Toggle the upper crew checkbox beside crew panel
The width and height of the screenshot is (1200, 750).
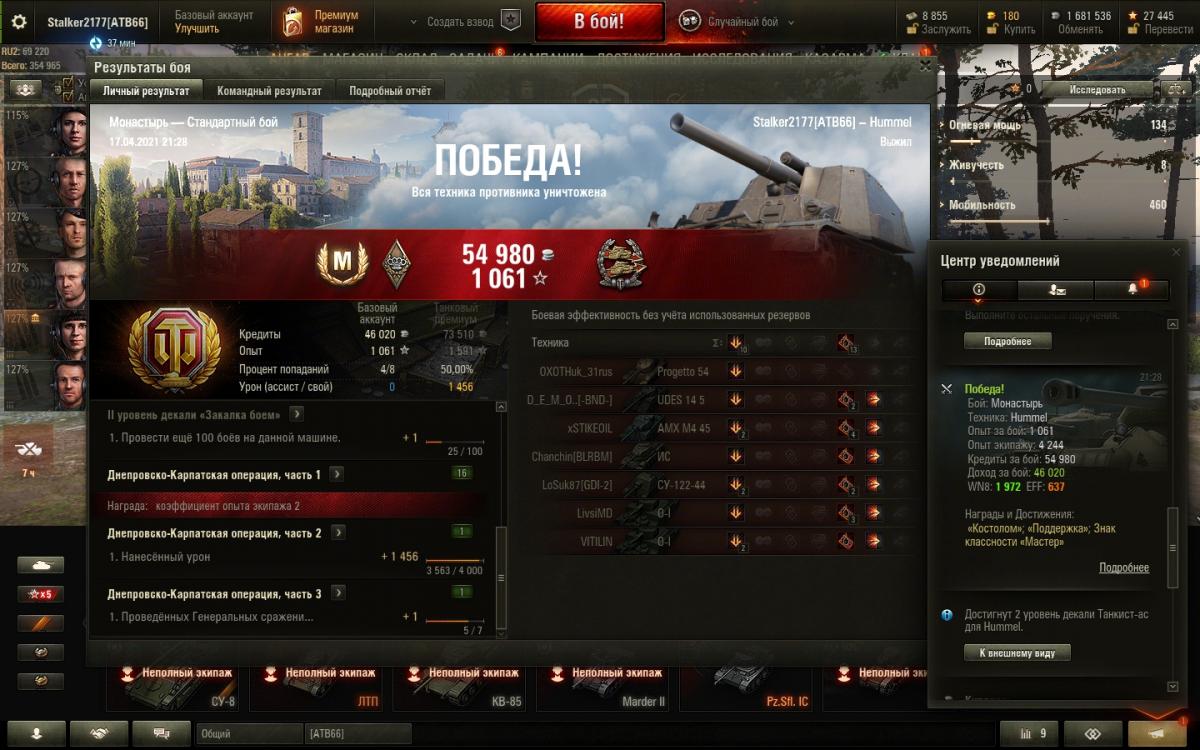pyautogui.click(x=68, y=83)
